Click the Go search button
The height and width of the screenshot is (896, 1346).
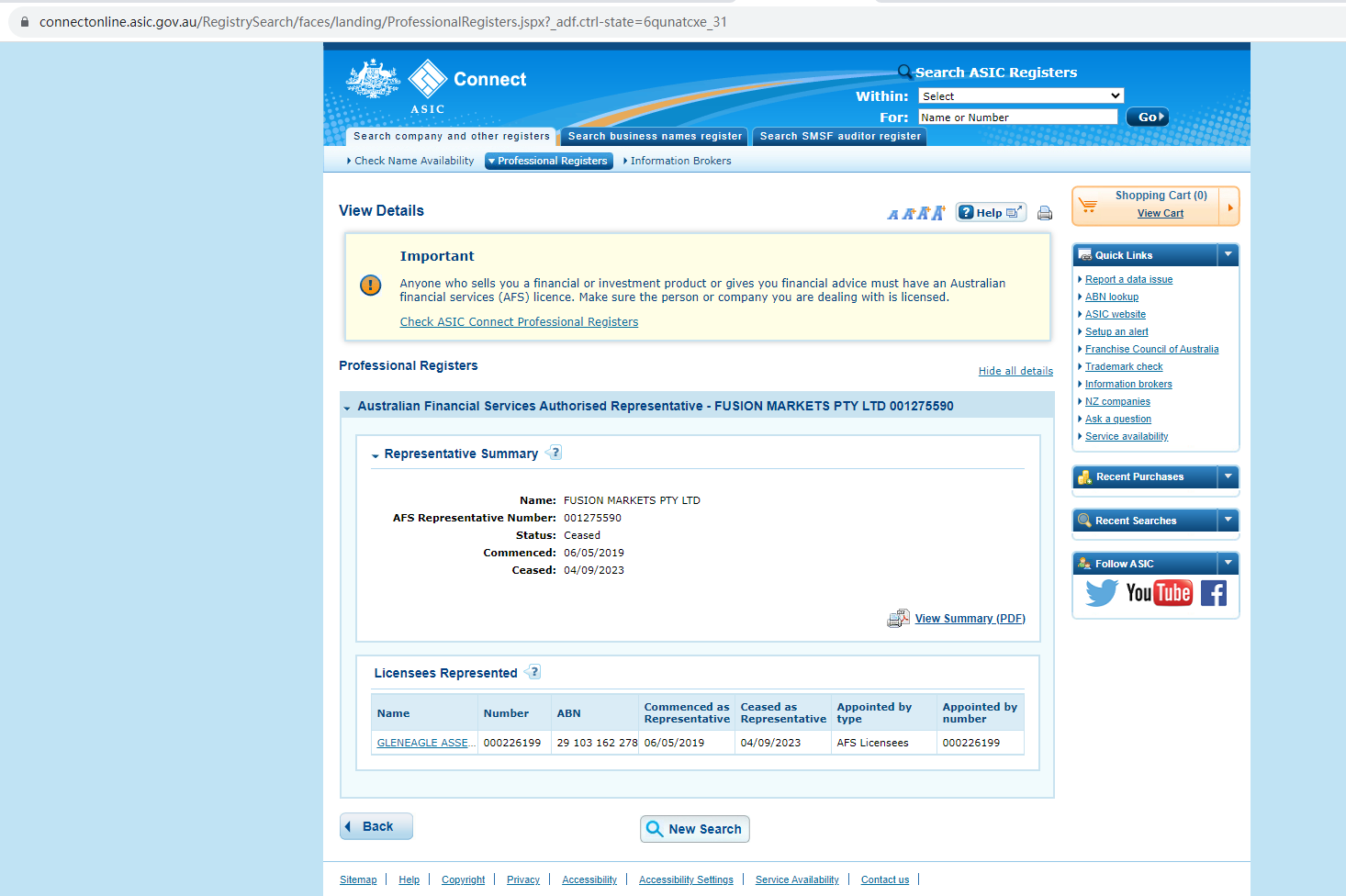[x=1148, y=117]
